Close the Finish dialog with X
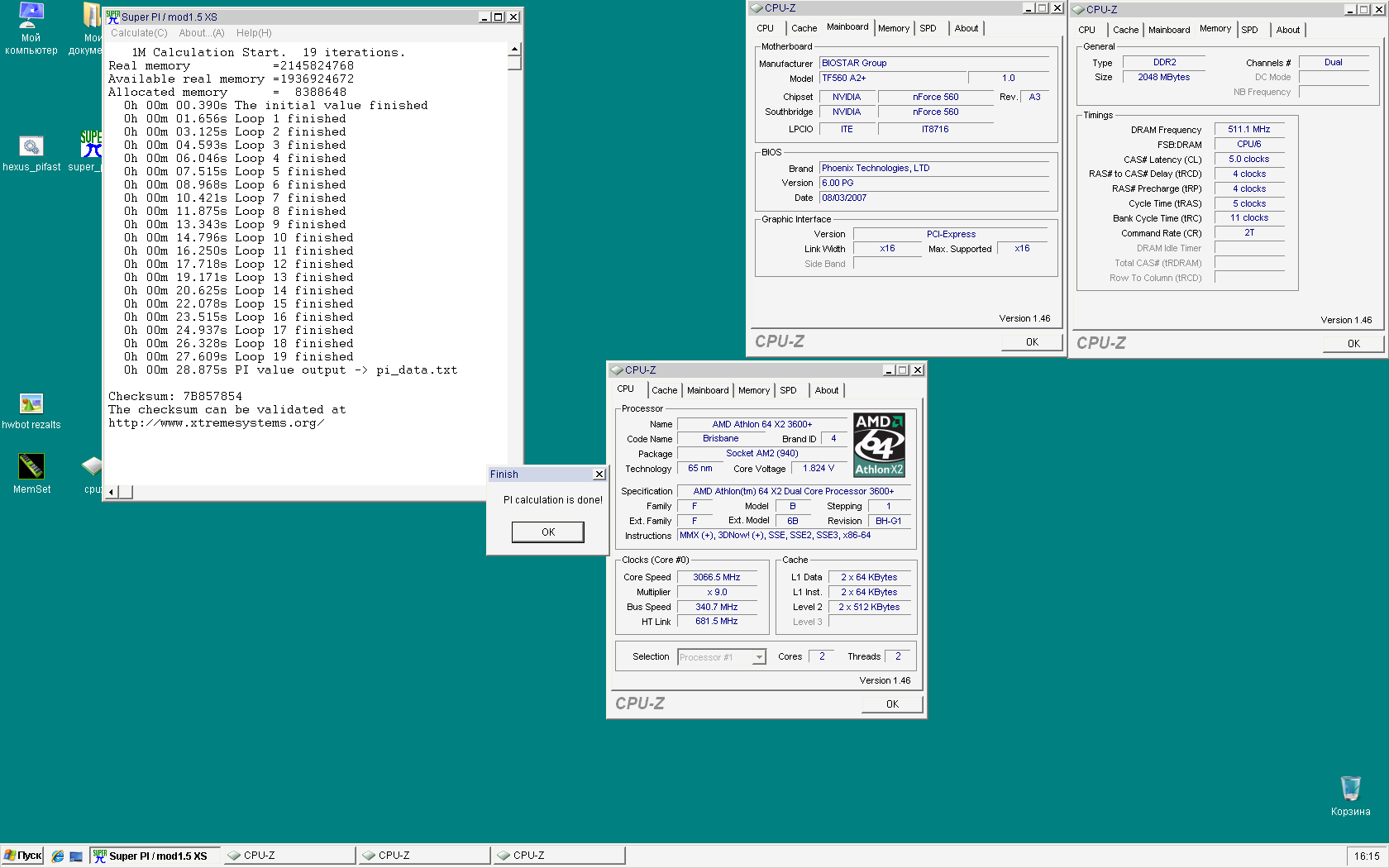 tap(599, 474)
